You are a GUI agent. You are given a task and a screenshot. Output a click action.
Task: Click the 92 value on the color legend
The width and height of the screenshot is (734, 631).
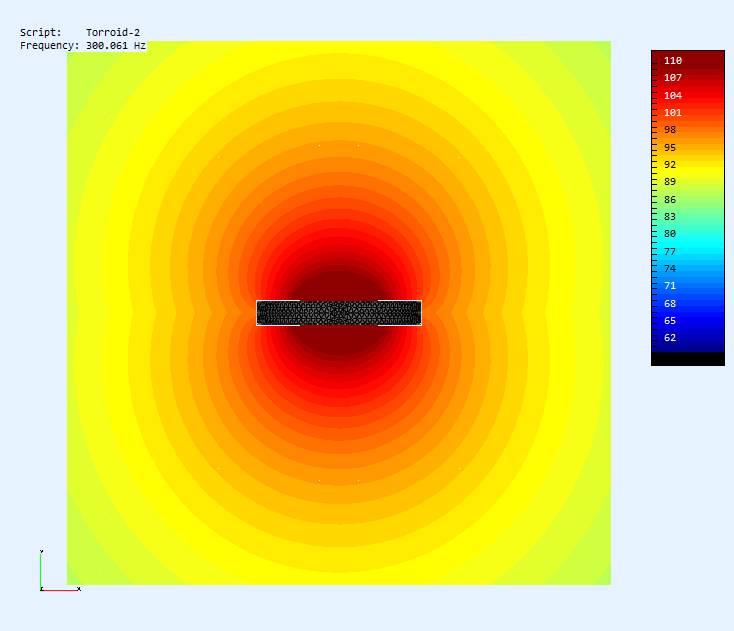click(x=670, y=165)
